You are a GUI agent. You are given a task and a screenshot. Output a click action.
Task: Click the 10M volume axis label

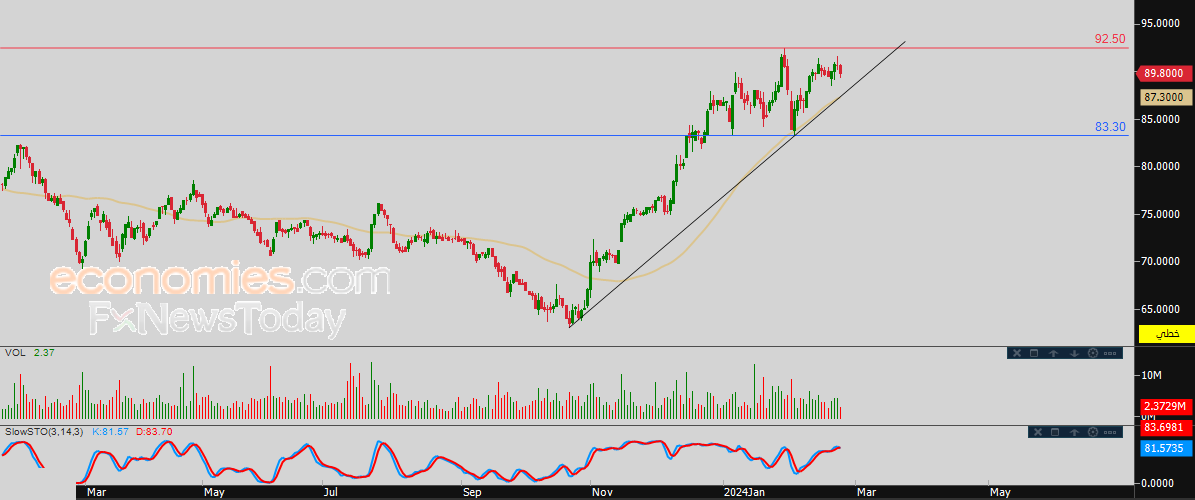point(1150,376)
